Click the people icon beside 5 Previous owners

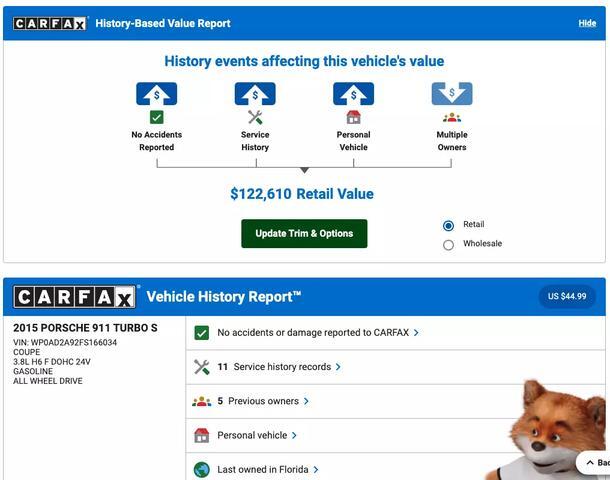coord(202,401)
